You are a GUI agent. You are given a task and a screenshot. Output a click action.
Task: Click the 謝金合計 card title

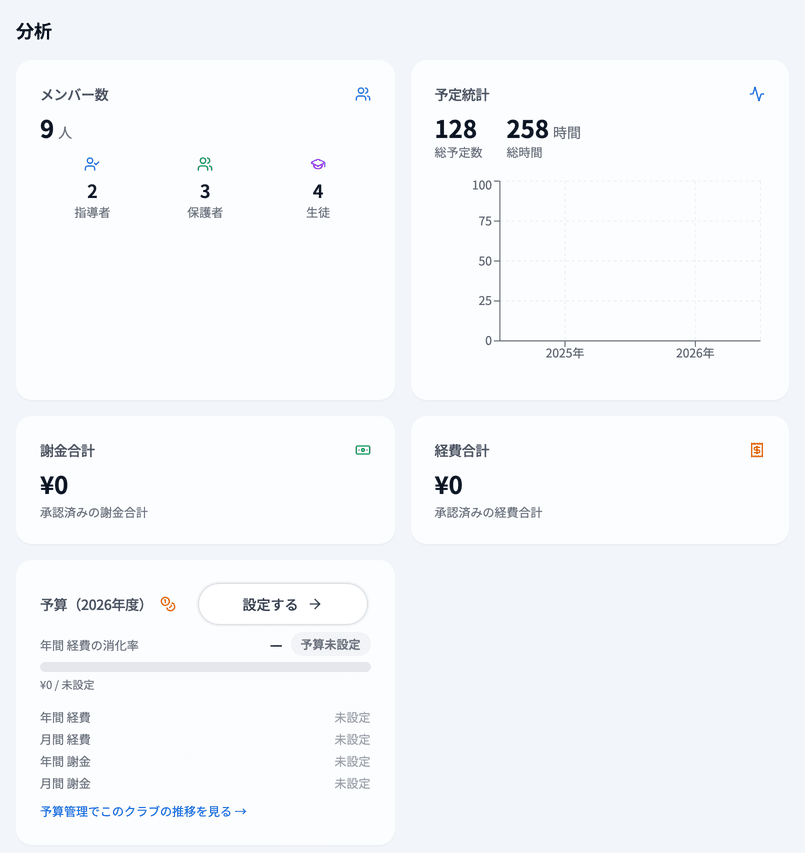67,450
